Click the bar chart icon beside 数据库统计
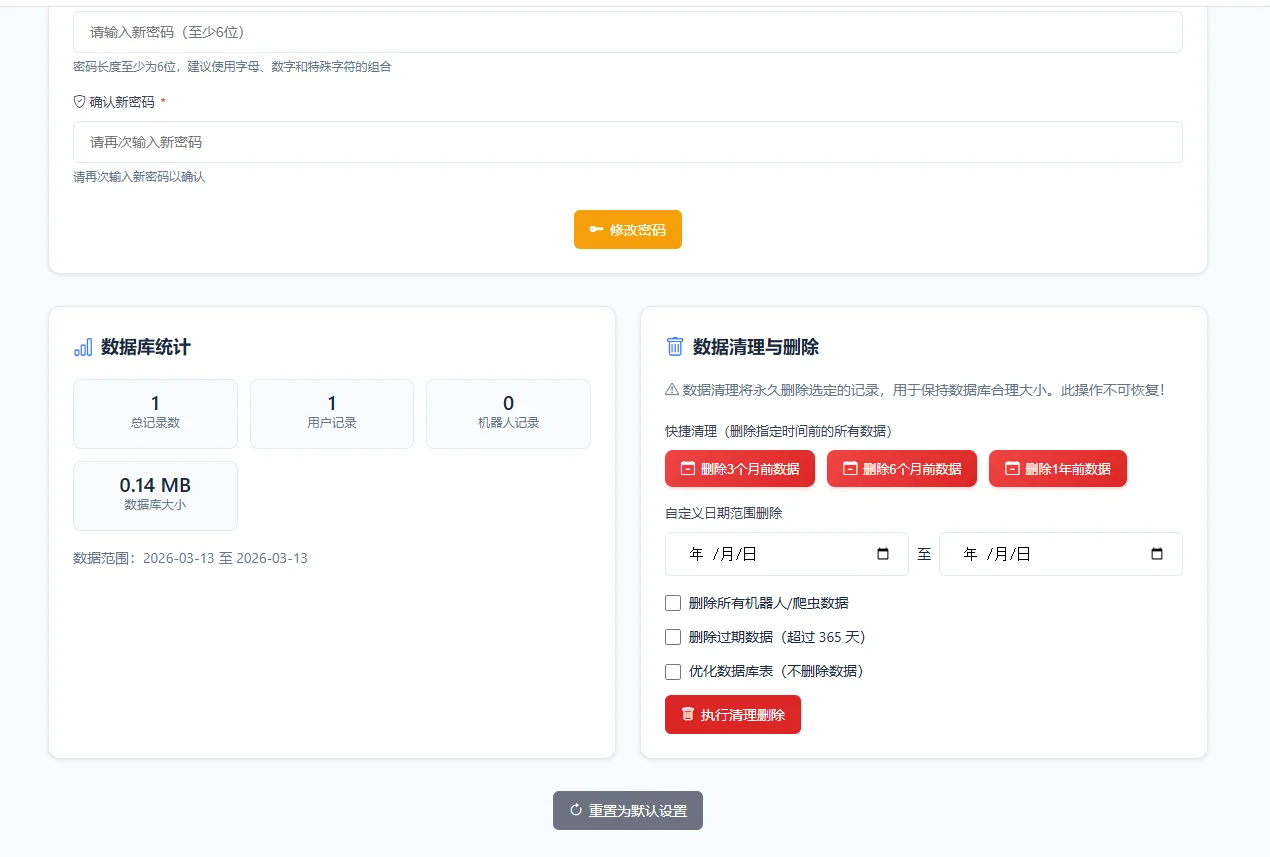The image size is (1270, 857). (83, 347)
